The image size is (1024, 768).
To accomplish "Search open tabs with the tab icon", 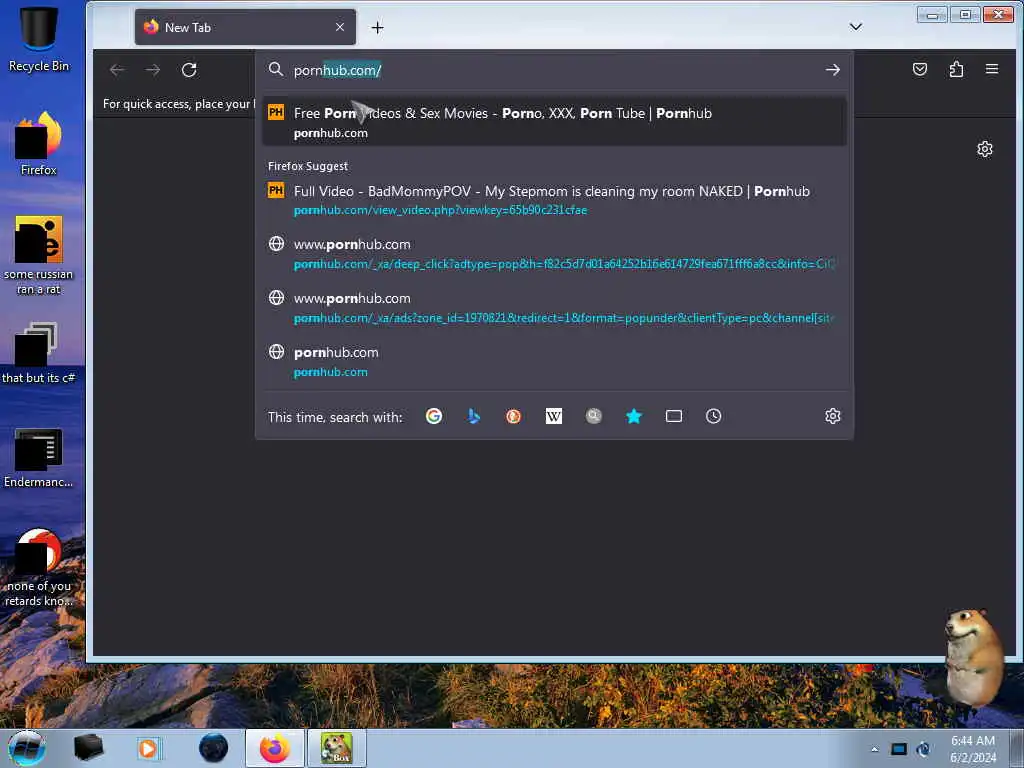I will 674,416.
